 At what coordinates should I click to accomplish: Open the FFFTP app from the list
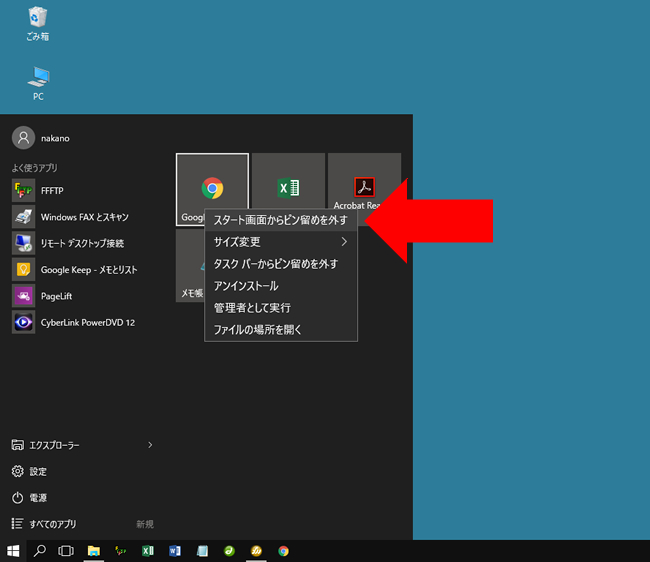pos(50,189)
